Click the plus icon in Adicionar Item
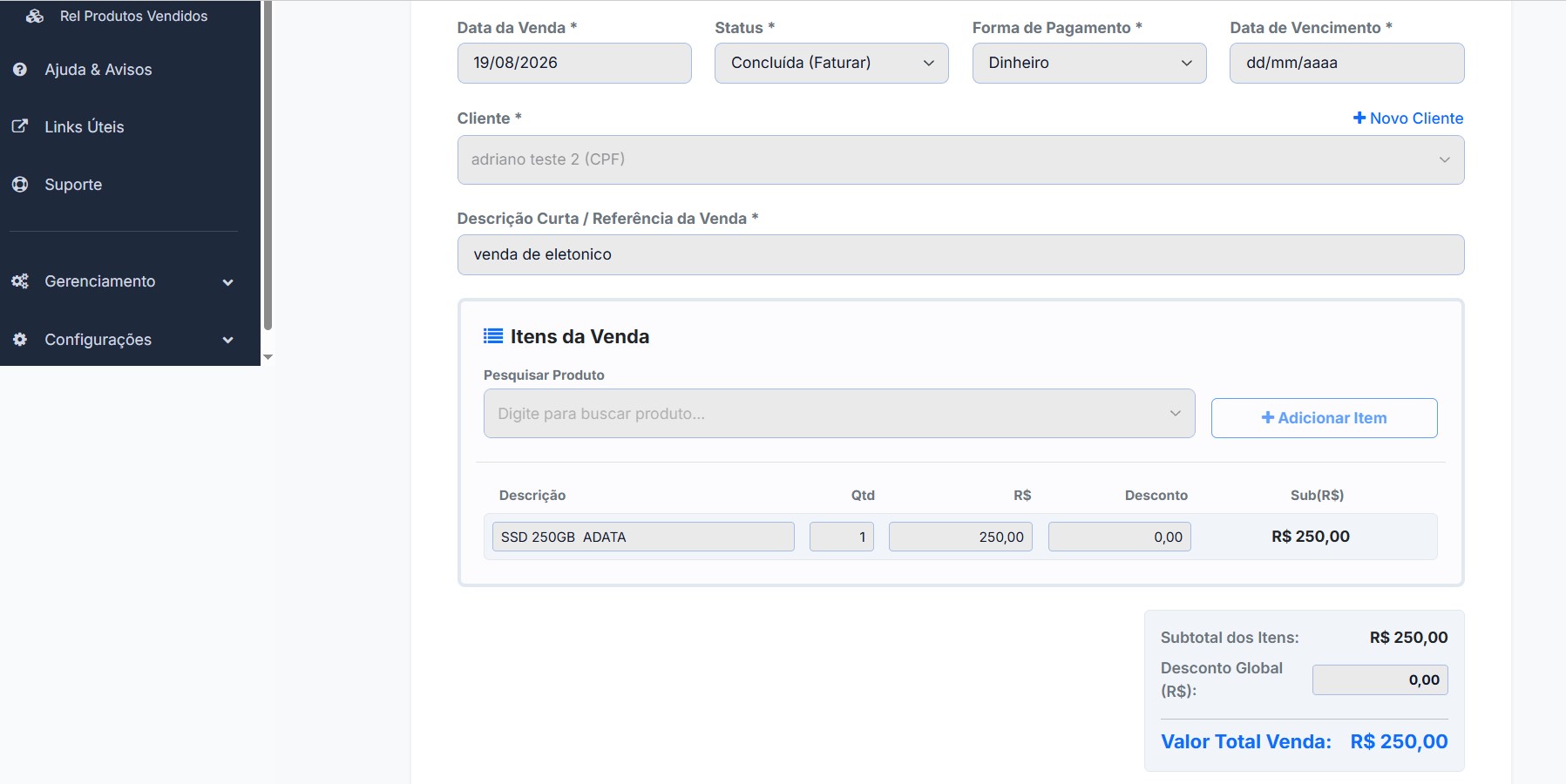The height and width of the screenshot is (784, 1566). pyautogui.click(x=1268, y=417)
